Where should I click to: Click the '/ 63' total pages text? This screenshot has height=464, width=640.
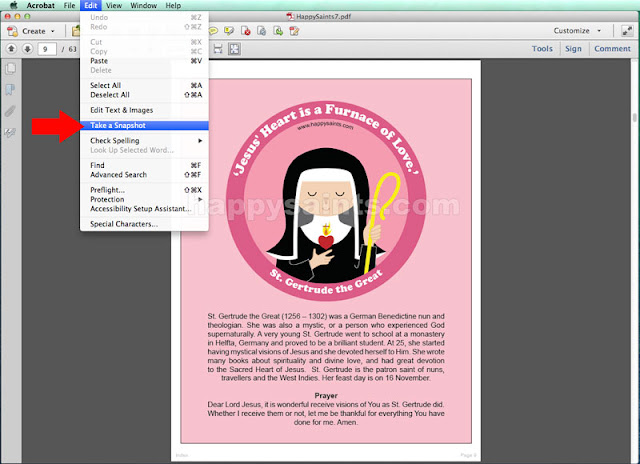69,49
